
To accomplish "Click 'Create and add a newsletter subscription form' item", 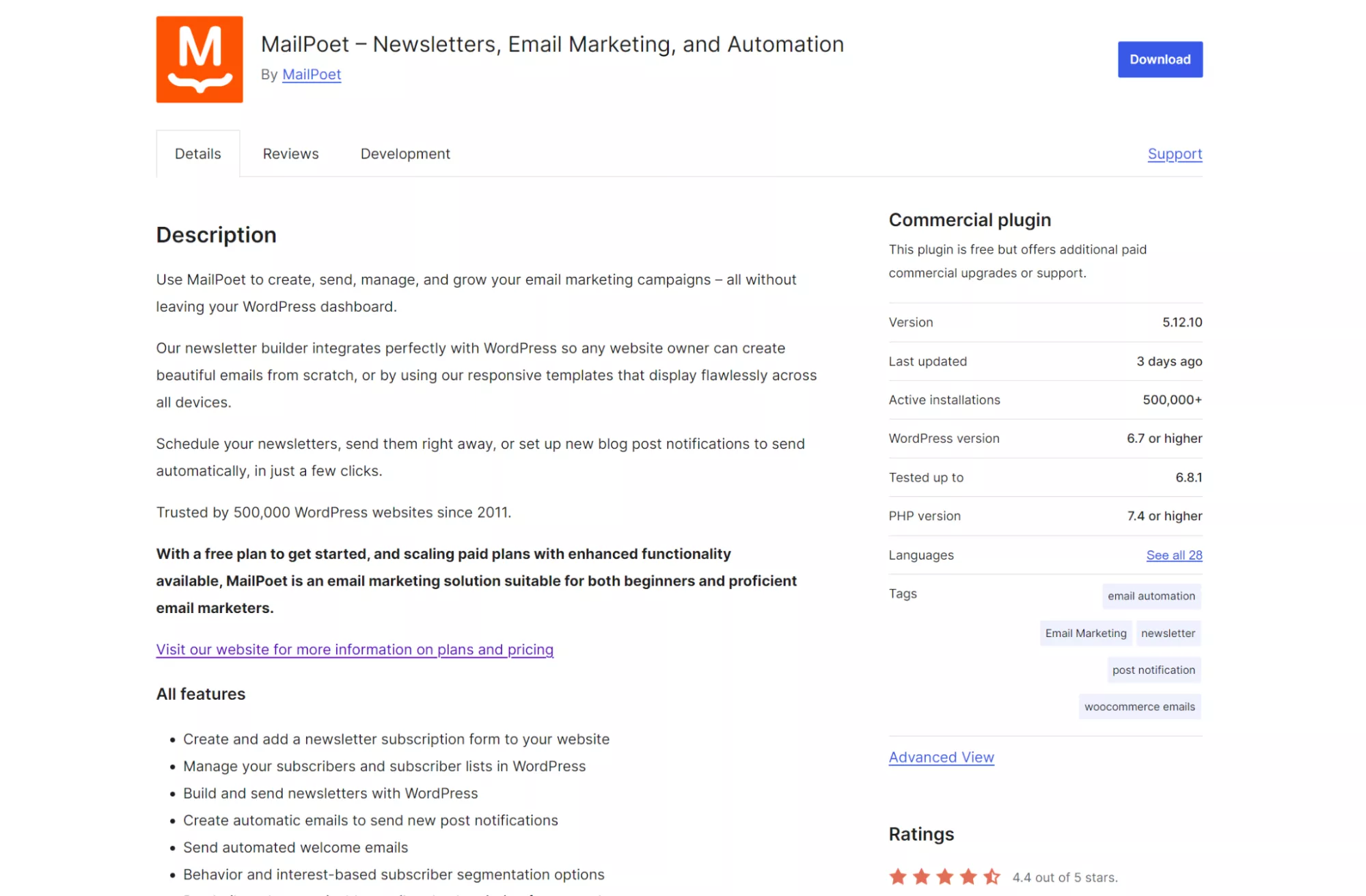I will [x=396, y=739].
